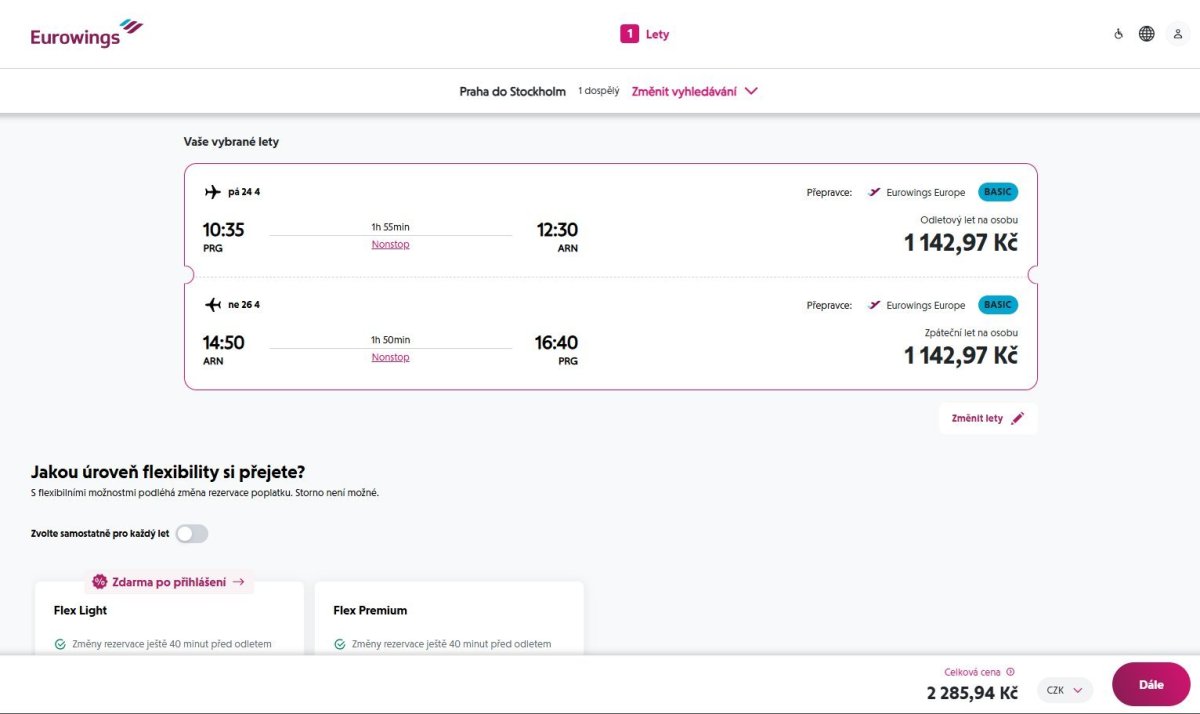Open Zdarma po přihlášení promo link
Viewport: 1200px width, 714px height.
[170, 582]
